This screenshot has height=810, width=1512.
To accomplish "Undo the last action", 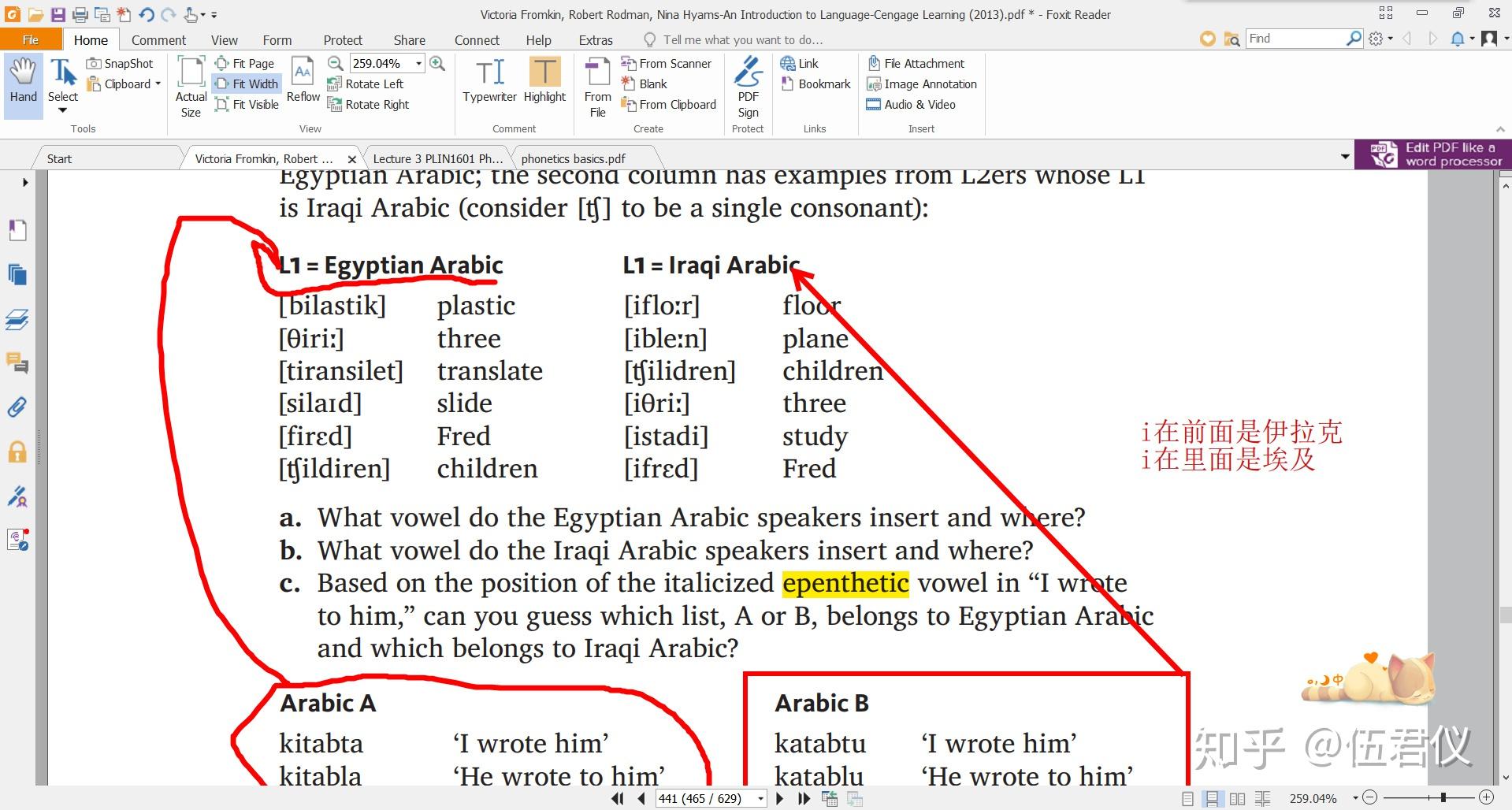I will 147,14.
